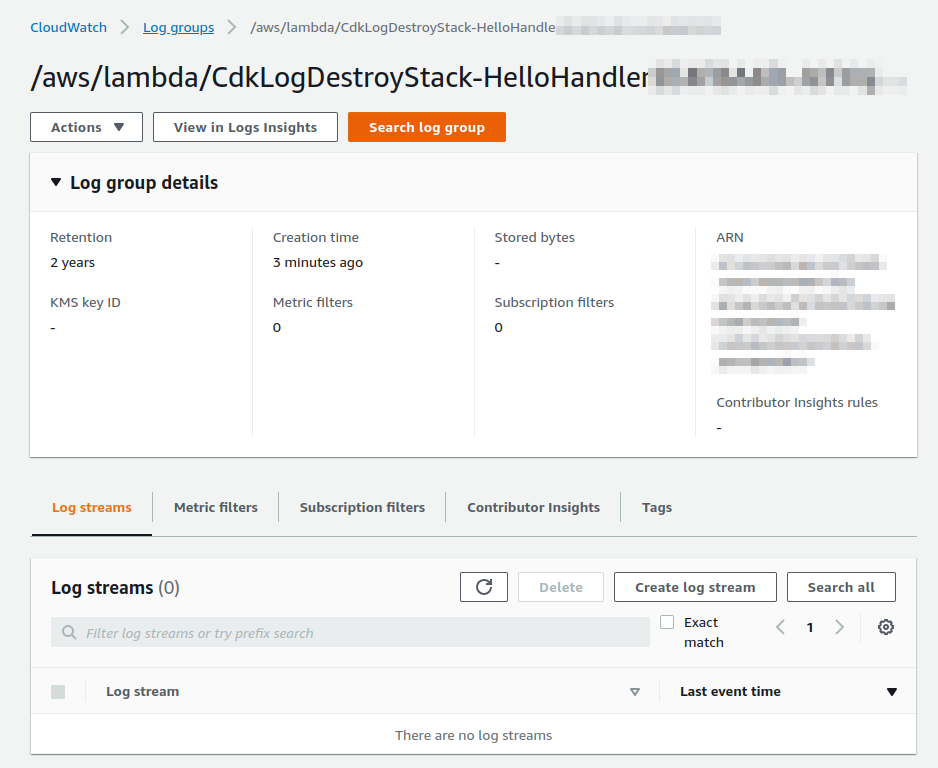938x768 pixels.
Task: Select the Contributor Insights tab
Action: click(x=533, y=507)
